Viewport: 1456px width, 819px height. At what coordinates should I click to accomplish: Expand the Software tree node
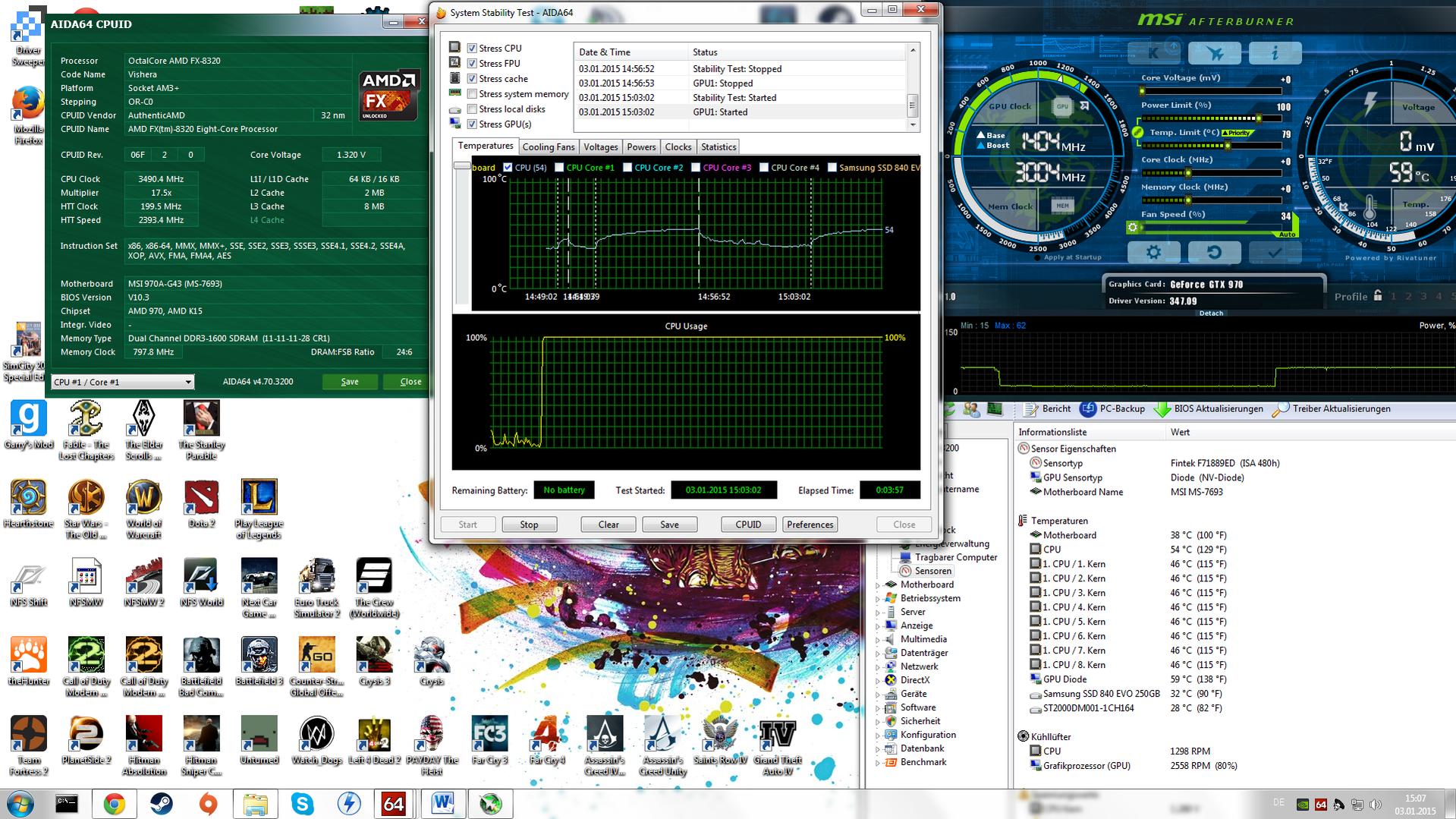click(879, 708)
